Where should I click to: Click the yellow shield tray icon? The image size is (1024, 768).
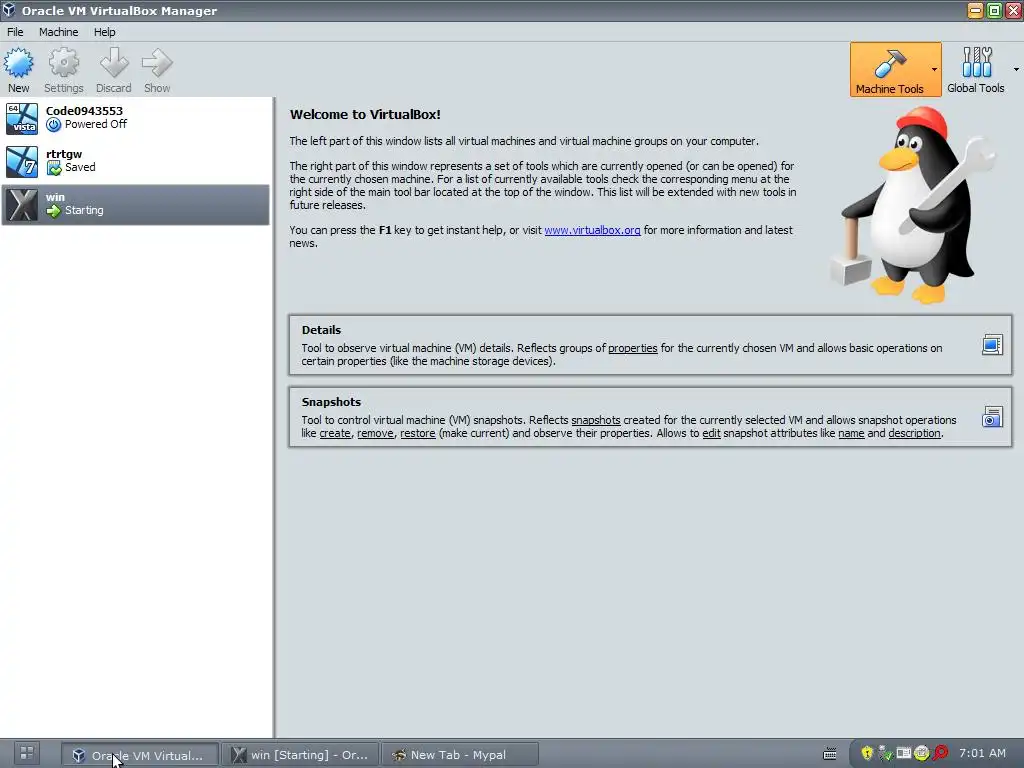[867, 753]
